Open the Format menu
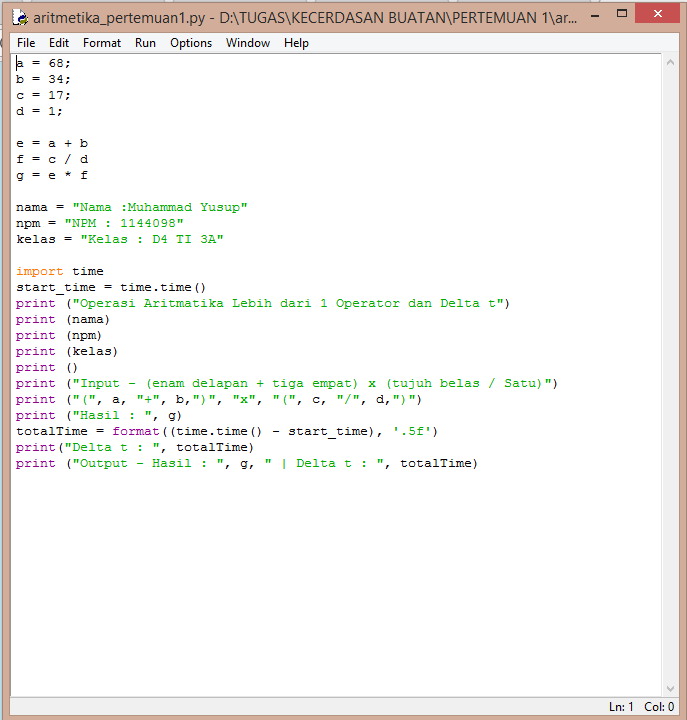 tap(102, 43)
